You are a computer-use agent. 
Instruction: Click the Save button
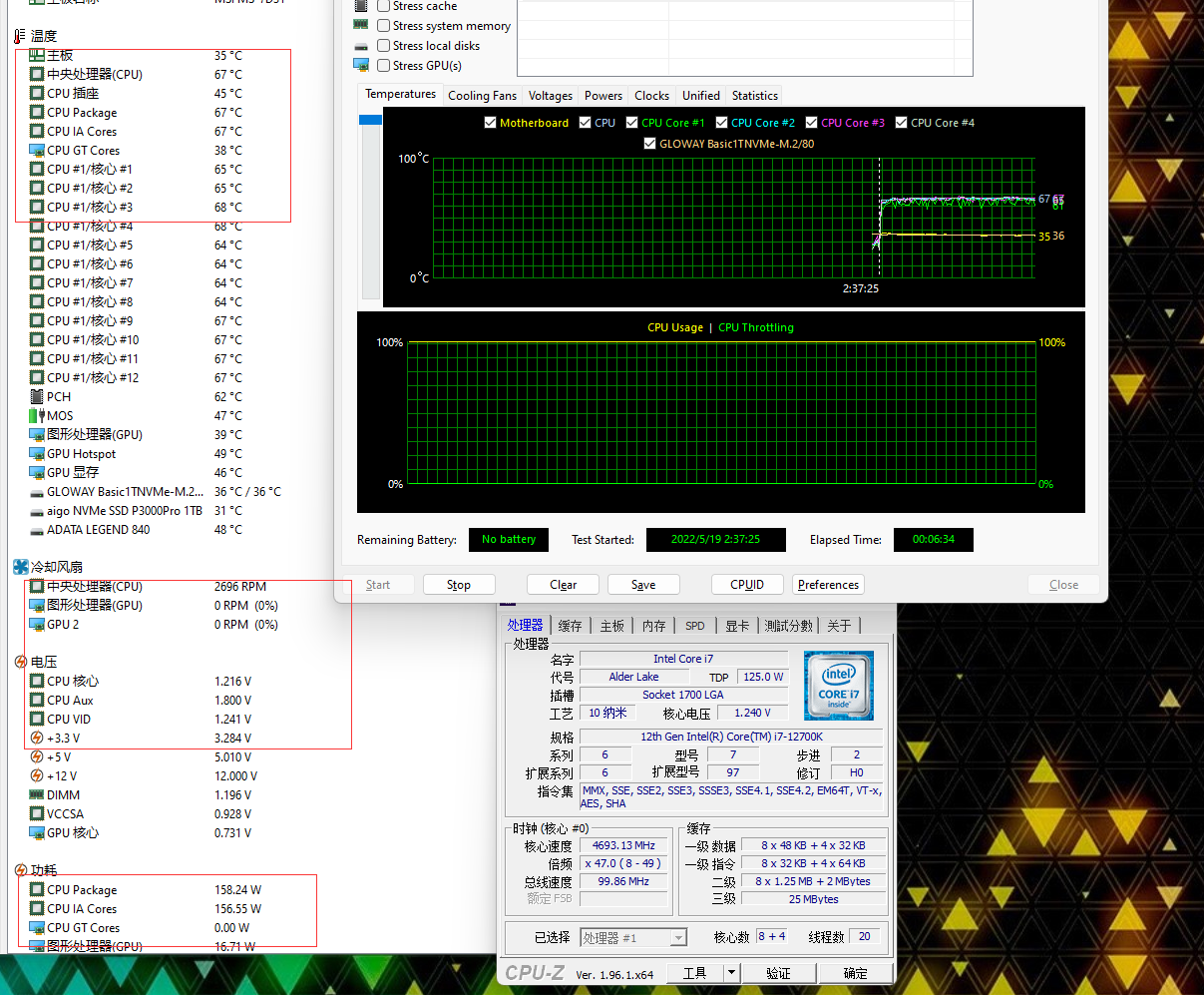(x=643, y=585)
